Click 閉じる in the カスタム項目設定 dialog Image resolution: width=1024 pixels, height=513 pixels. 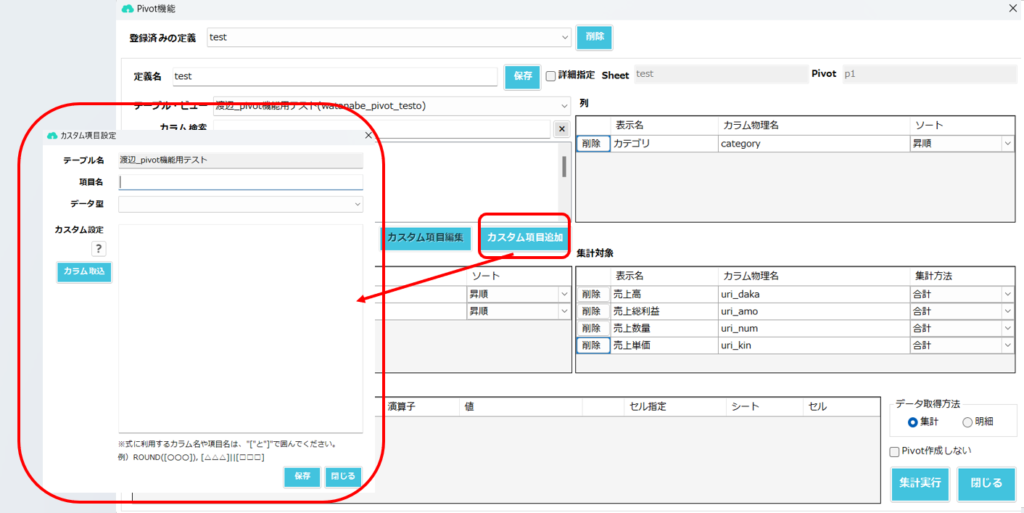(342, 476)
